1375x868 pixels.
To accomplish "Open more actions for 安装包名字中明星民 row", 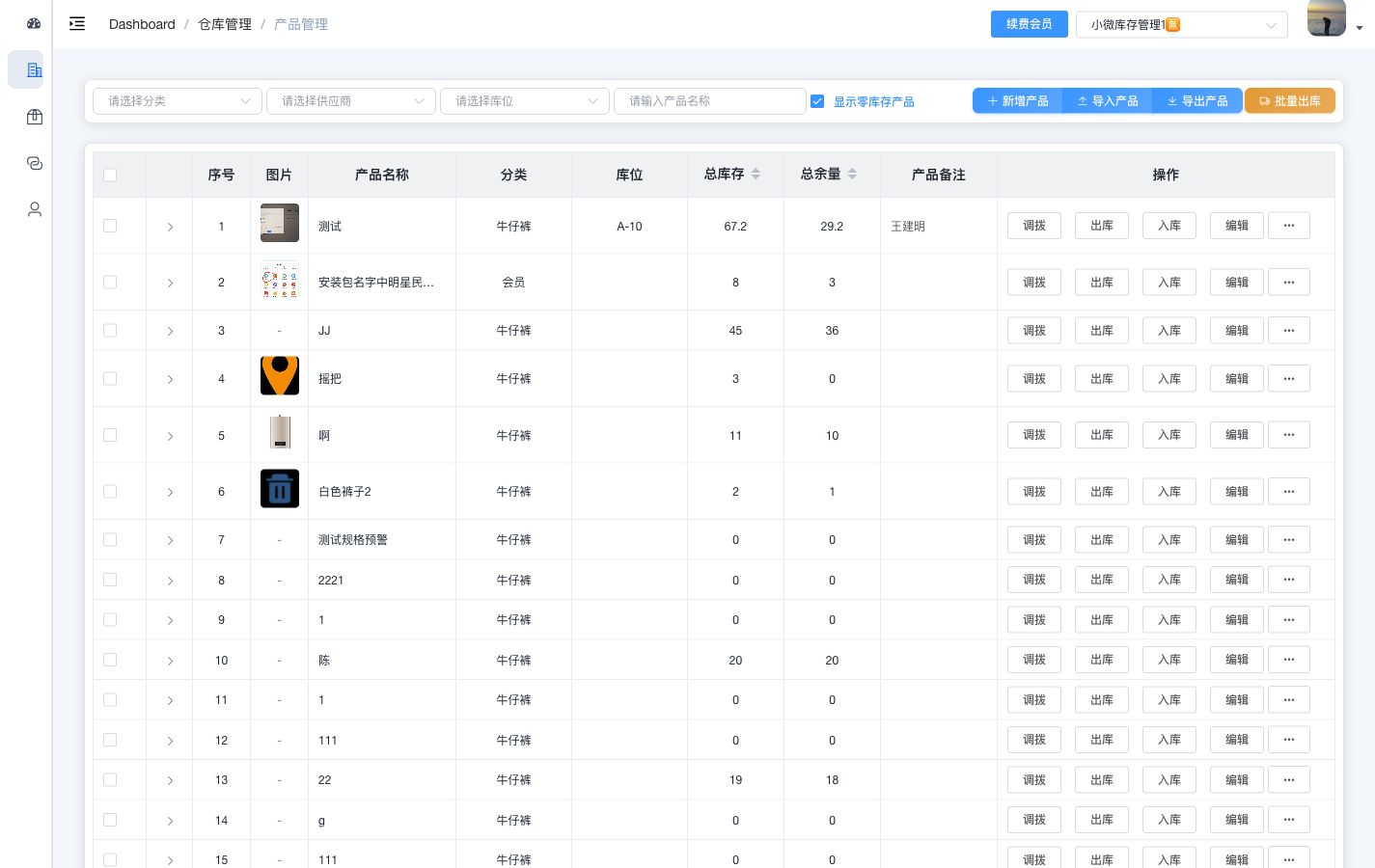I will point(1289,283).
